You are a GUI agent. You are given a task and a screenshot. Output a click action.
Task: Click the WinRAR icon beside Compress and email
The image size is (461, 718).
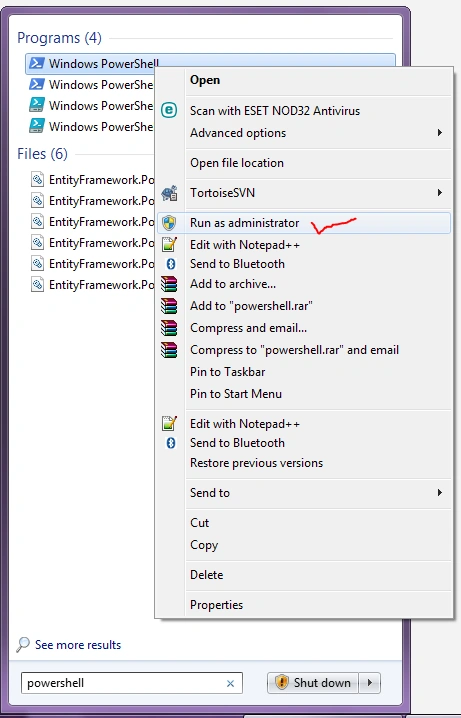tap(169, 328)
